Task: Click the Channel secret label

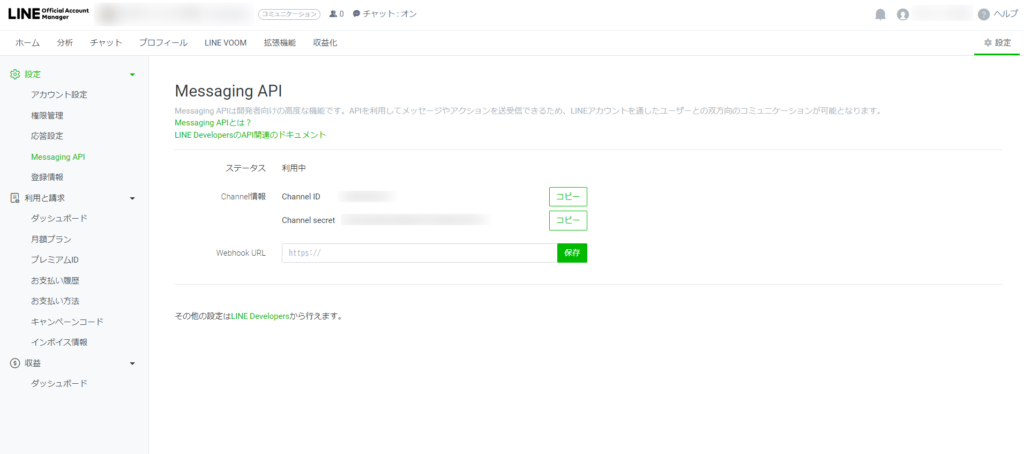Action: [308, 221]
